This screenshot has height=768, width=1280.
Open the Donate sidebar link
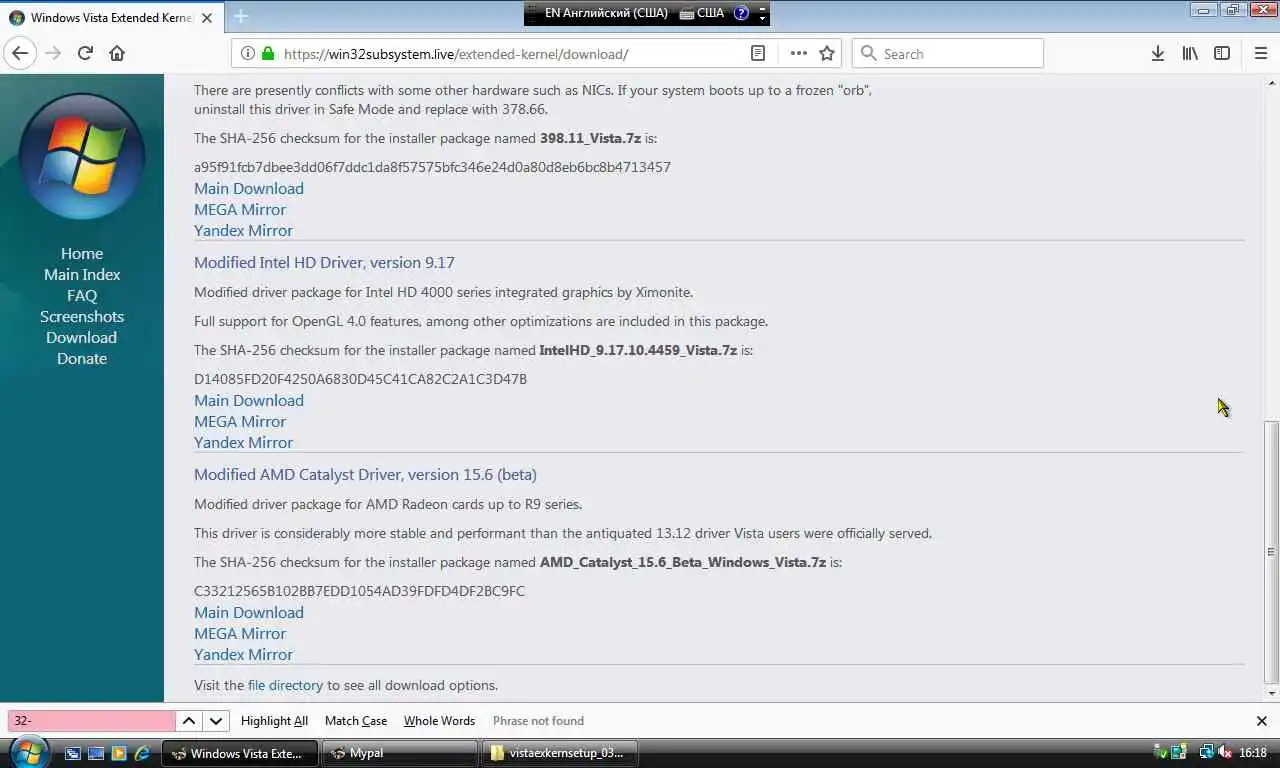[x=82, y=359]
